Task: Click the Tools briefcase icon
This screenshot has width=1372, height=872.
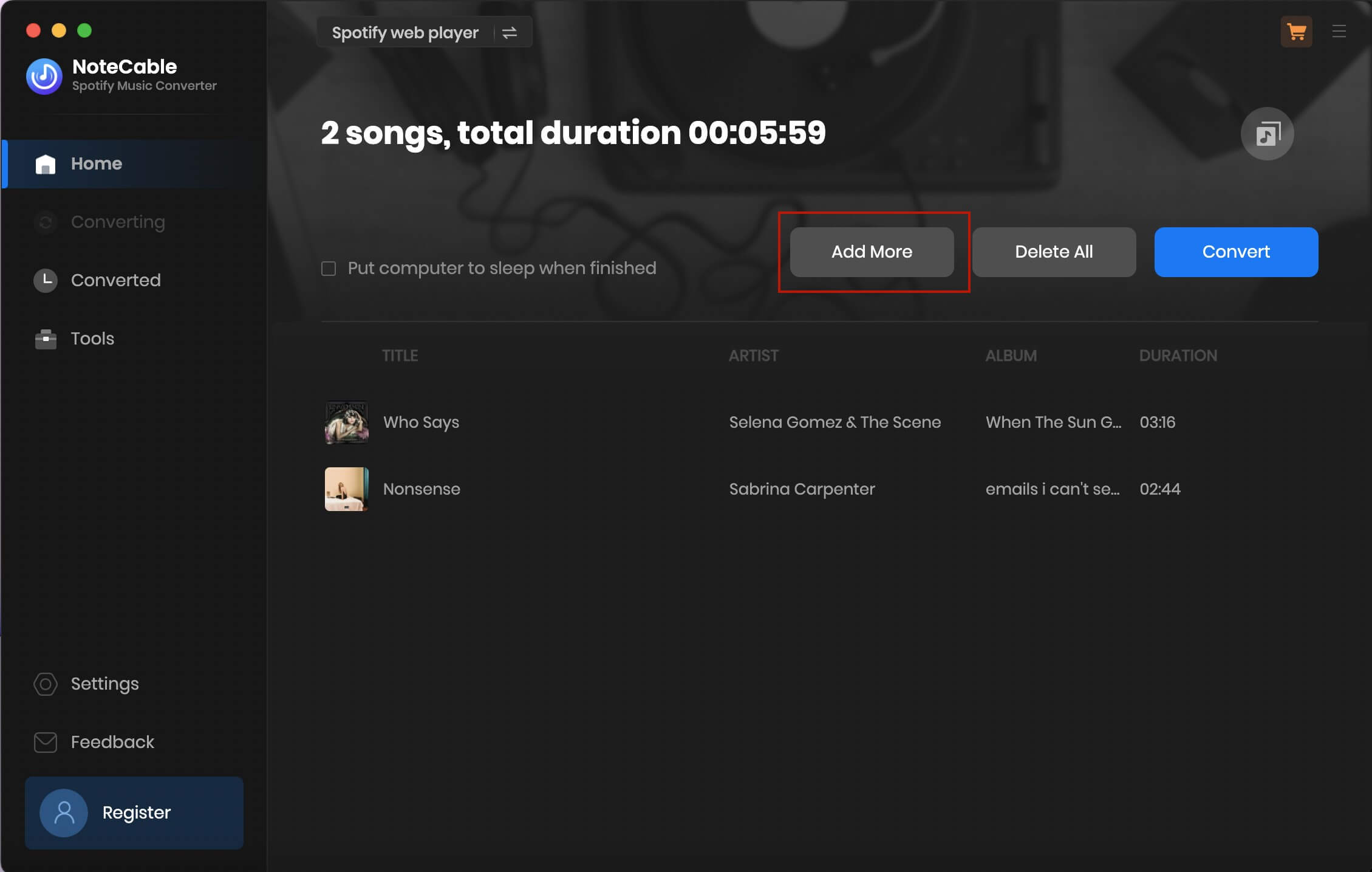Action: pos(46,338)
